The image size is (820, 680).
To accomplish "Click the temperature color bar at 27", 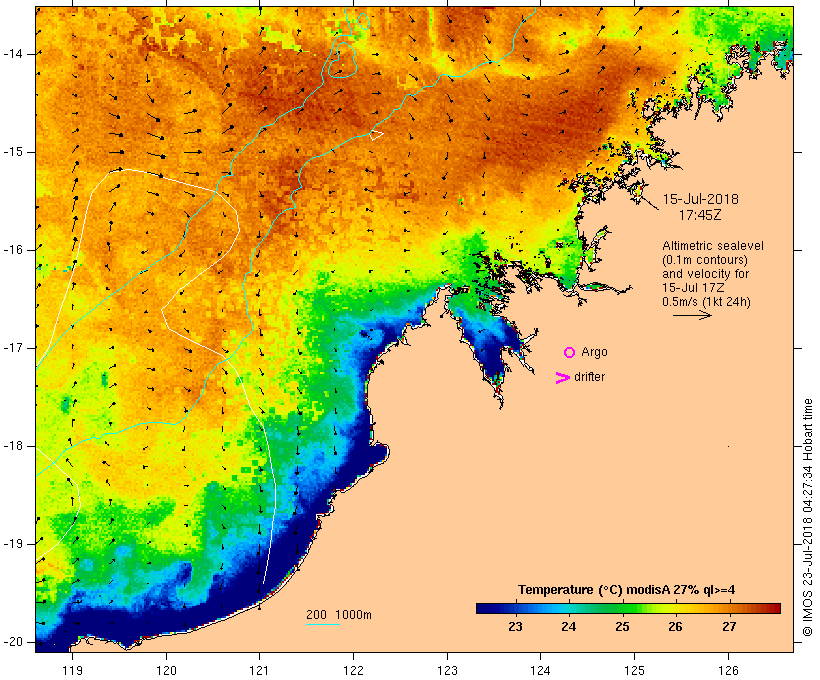I will point(728,608).
